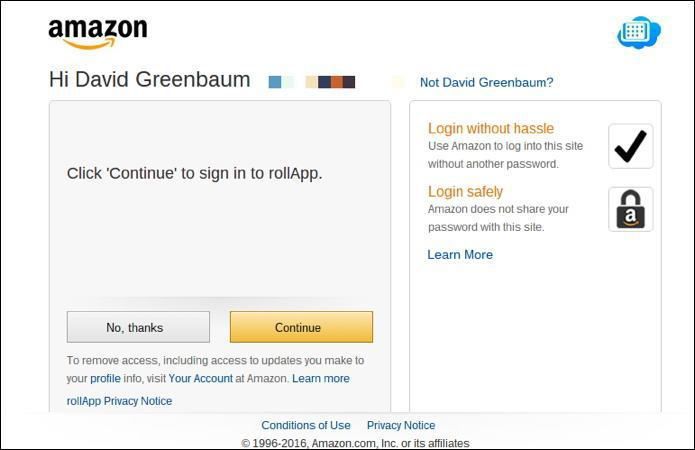Open the Not David Greenbaum? link
Screen dimensions: 695x450
click(486, 83)
